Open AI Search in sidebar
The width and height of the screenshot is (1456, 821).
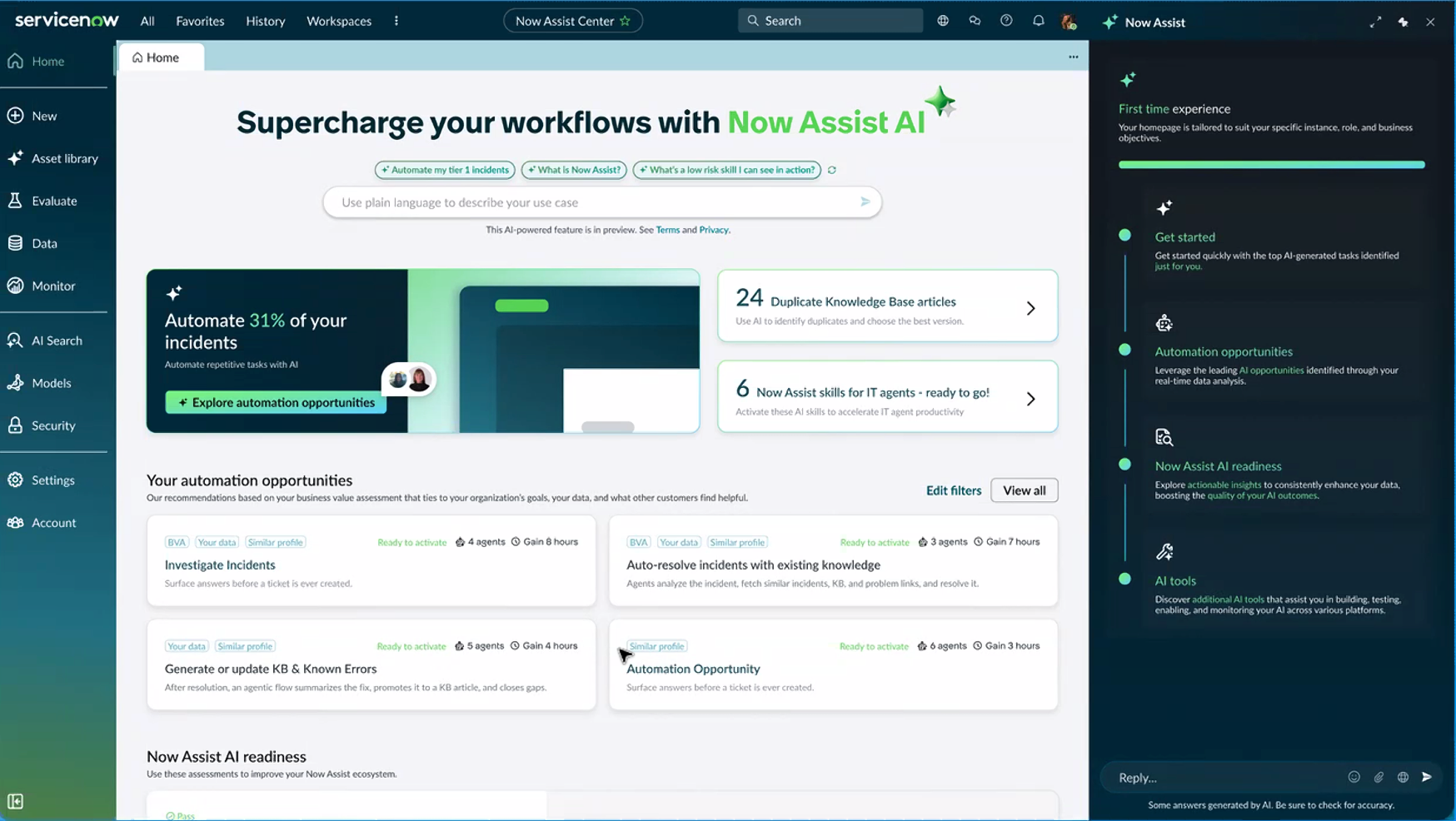46,341
